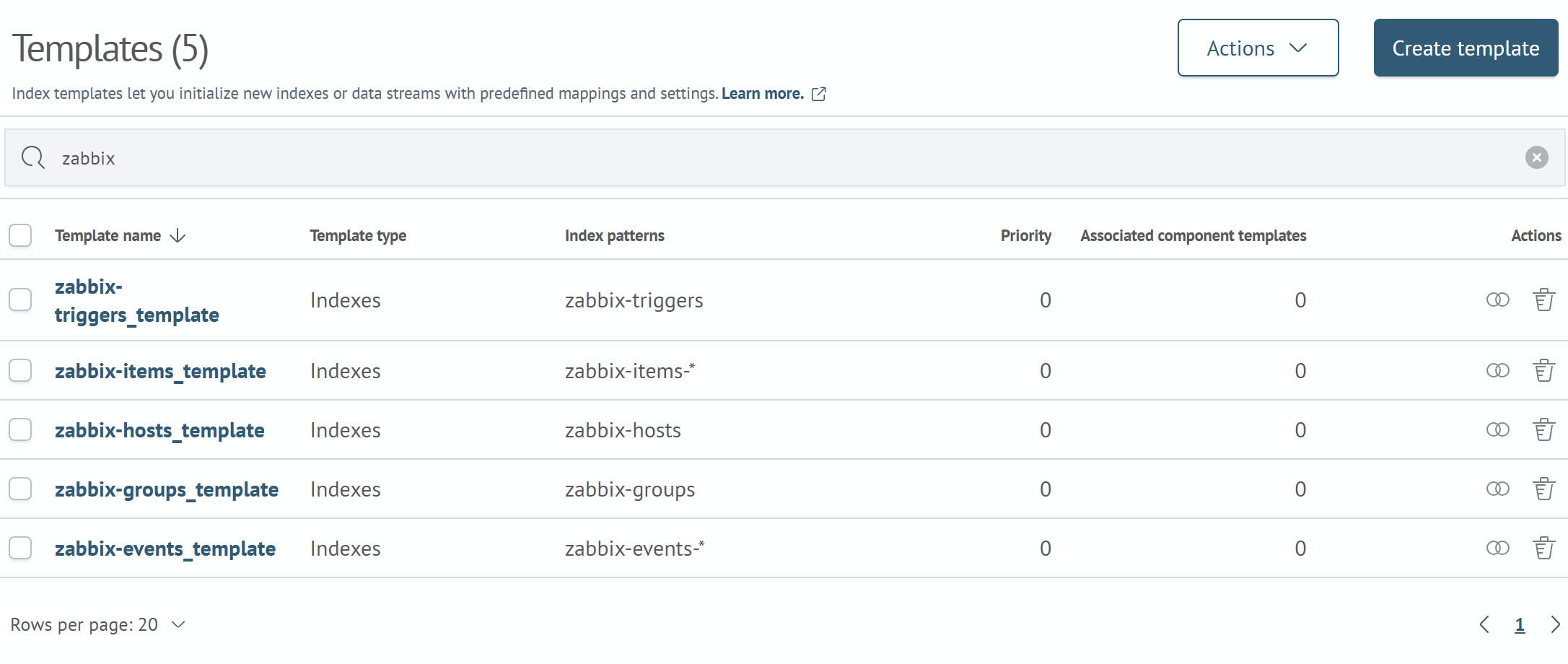The image size is (1568, 664).
Task: Click the search magnifier icon
Action: click(32, 157)
